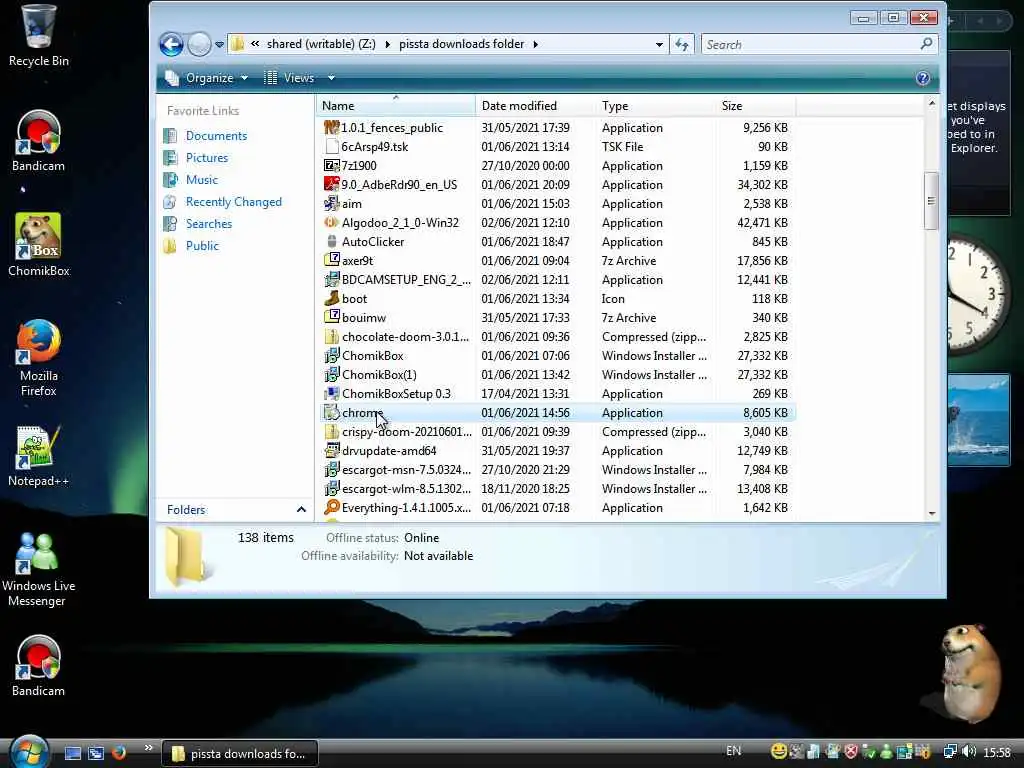Select the Algodoo_2_1_0-Win32 file icon
The width and height of the screenshot is (1024, 768).
332,223
